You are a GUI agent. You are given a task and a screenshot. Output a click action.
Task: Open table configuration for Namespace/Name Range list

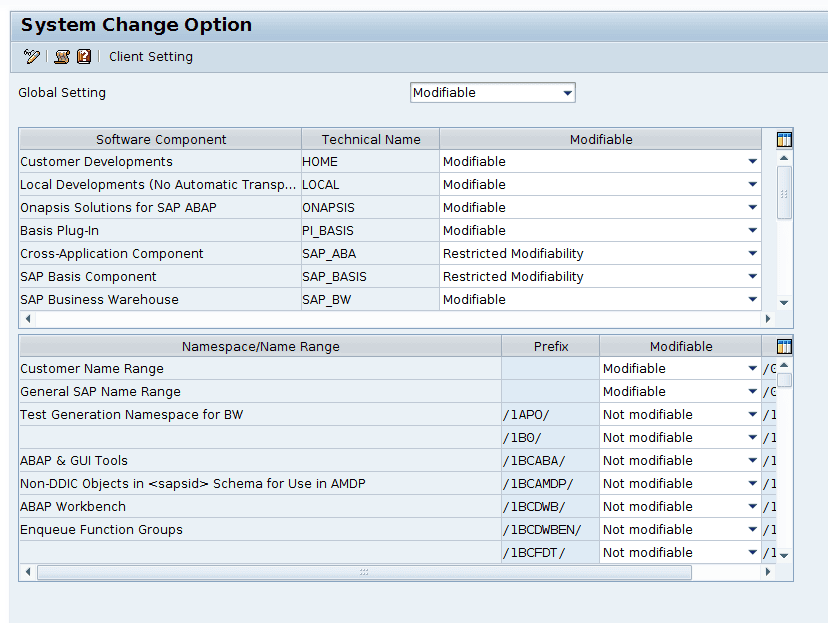pos(784,345)
